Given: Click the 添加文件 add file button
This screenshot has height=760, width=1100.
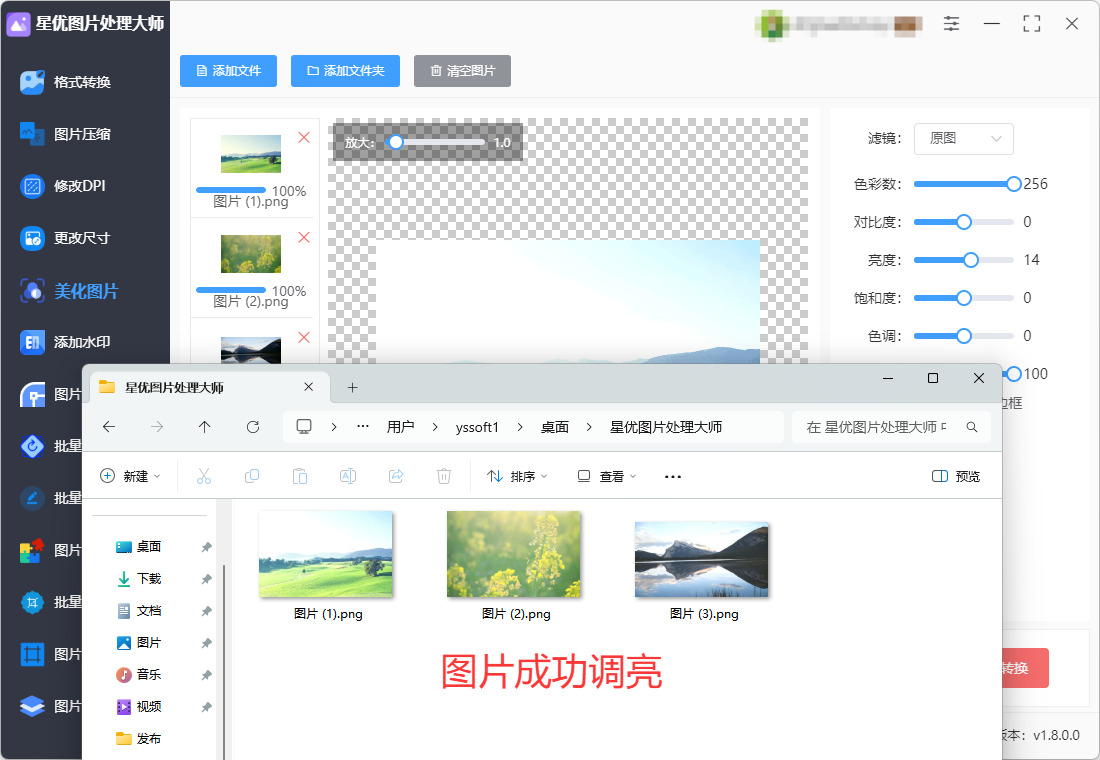Looking at the screenshot, I should coord(228,71).
